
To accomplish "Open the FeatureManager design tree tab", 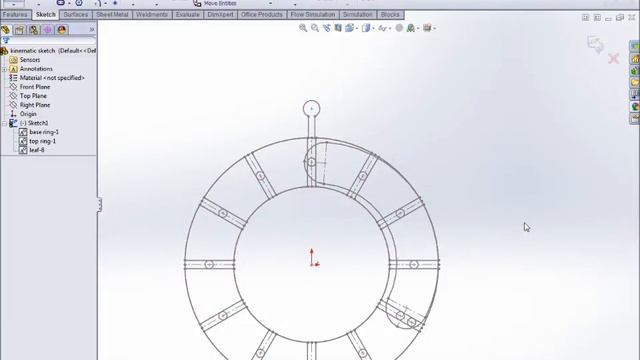I will [6, 30].
